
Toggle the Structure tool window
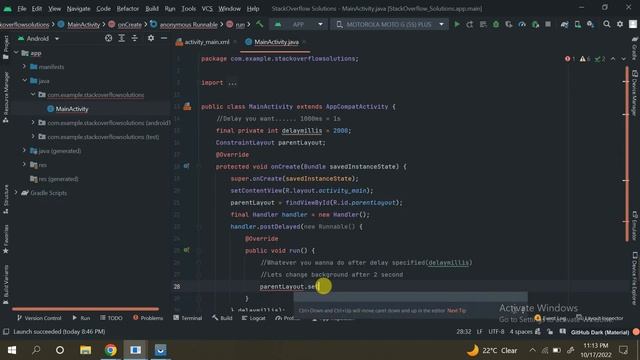(x=6, y=199)
